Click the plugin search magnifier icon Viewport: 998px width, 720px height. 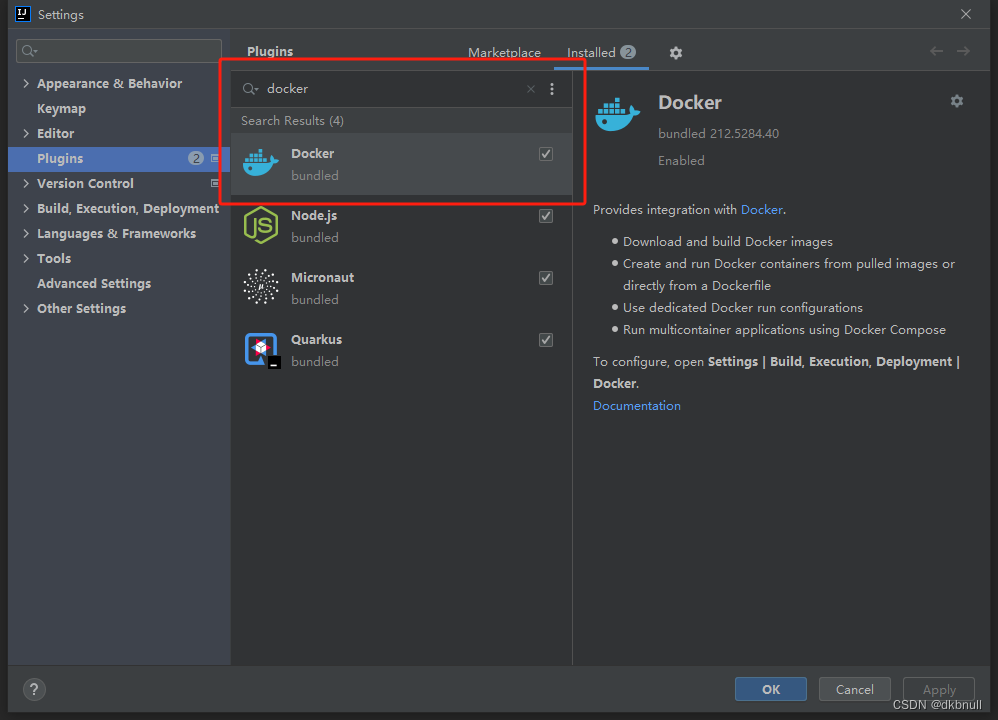(250, 89)
